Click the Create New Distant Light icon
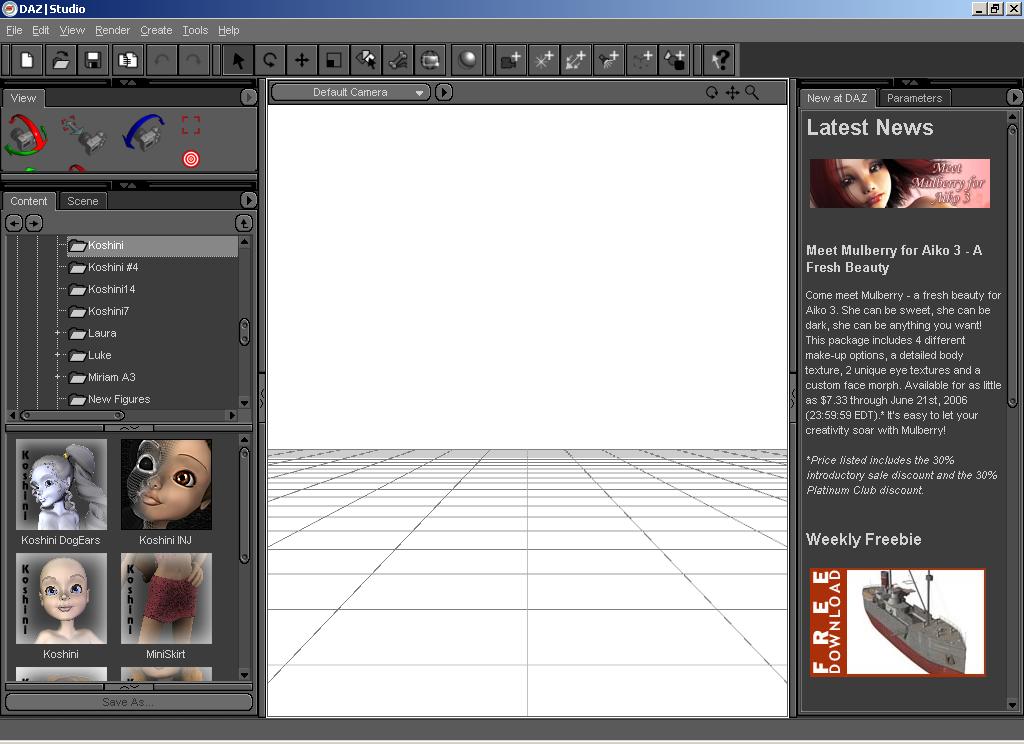This screenshot has width=1024, height=744. coord(576,60)
